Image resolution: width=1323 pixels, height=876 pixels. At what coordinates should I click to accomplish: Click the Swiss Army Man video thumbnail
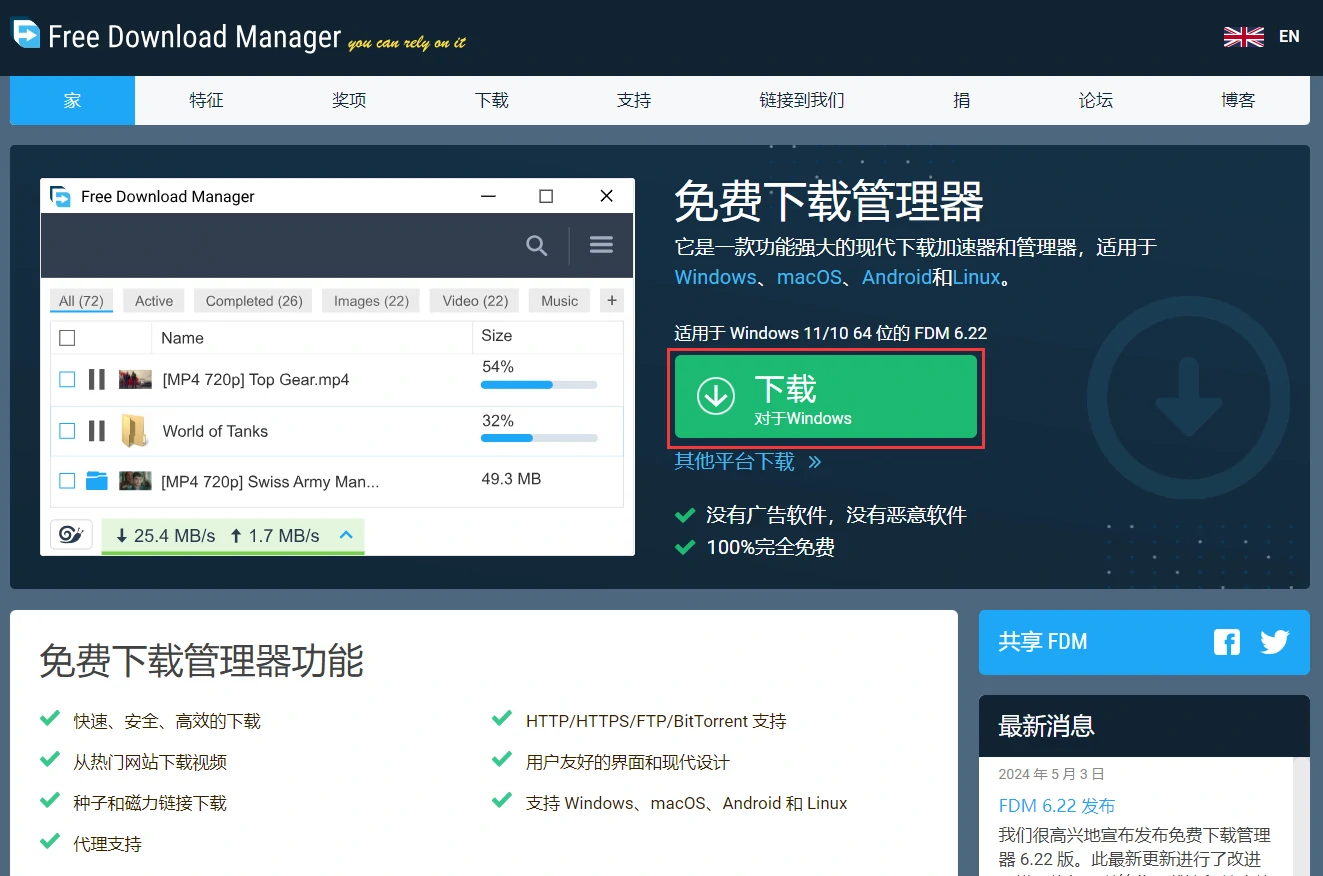135,481
